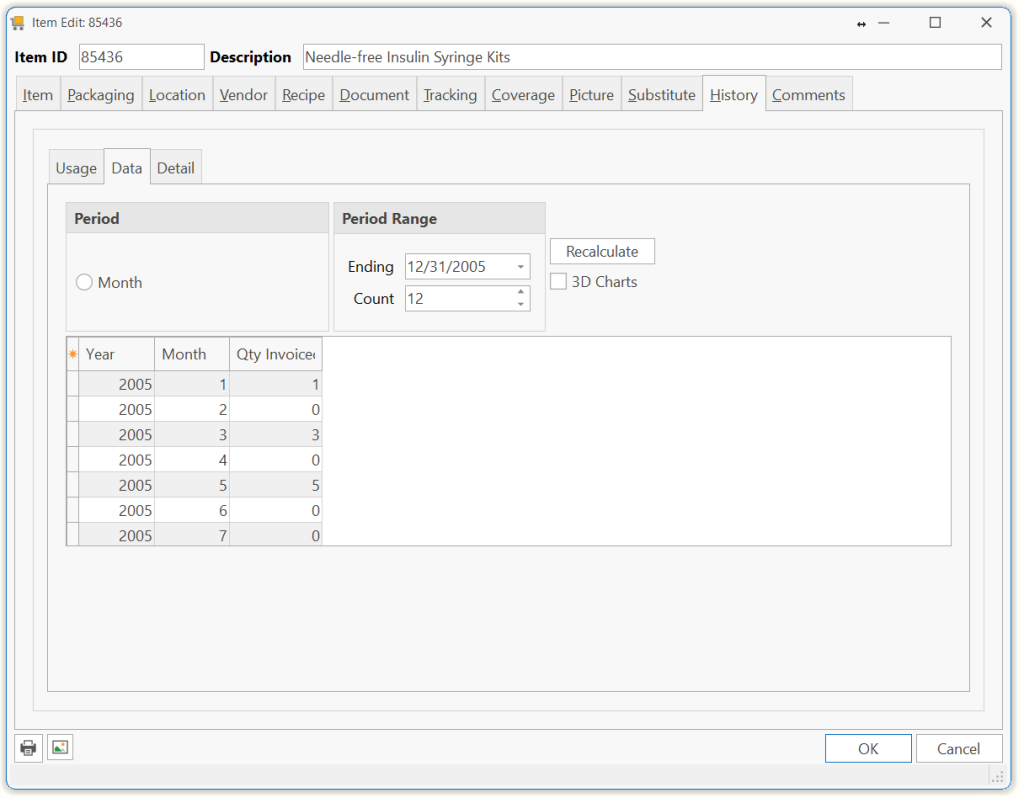Open the Picture tab
The width and height of the screenshot is (1024, 798).
tap(591, 95)
